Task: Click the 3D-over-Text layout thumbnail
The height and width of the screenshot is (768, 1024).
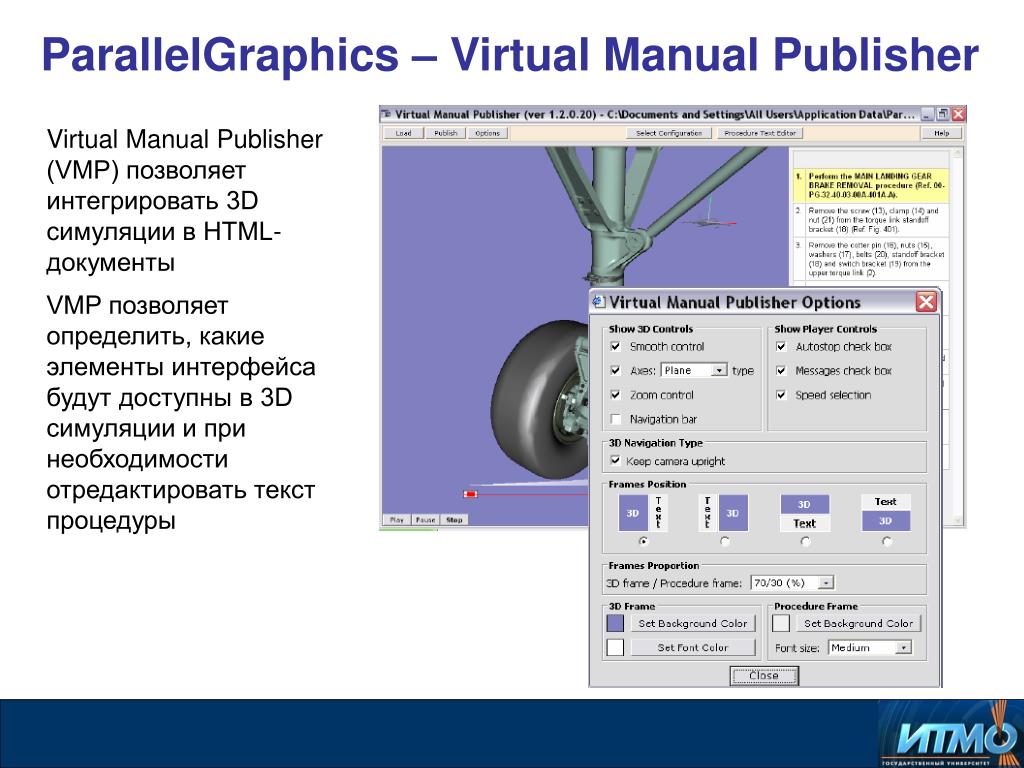Action: pyautogui.click(x=805, y=513)
